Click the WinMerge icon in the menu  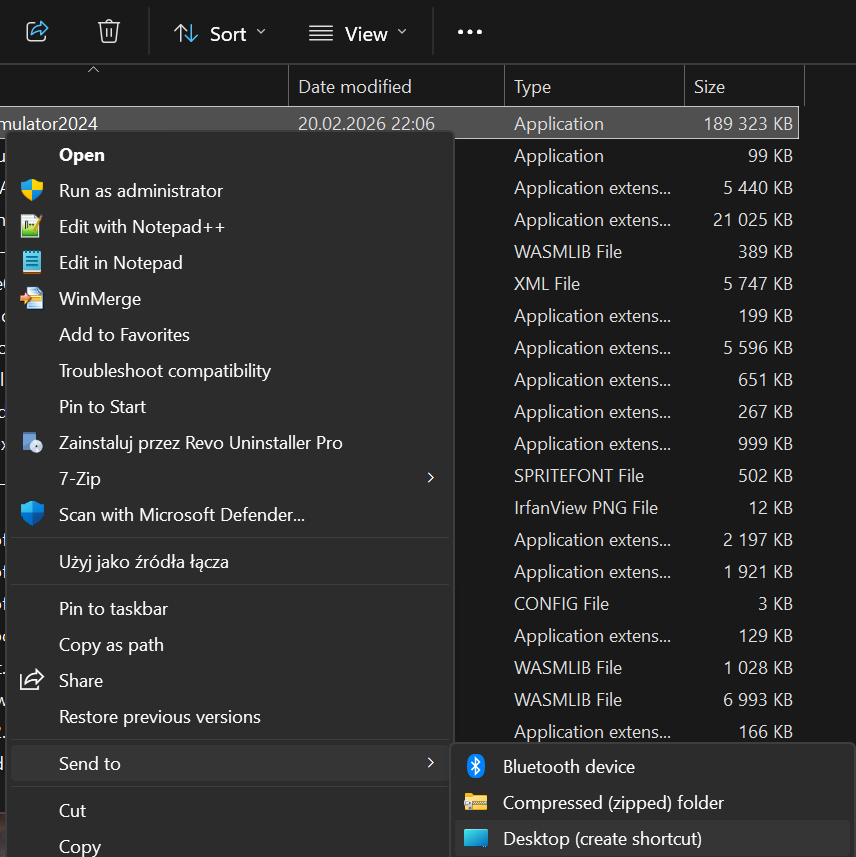pos(32,299)
